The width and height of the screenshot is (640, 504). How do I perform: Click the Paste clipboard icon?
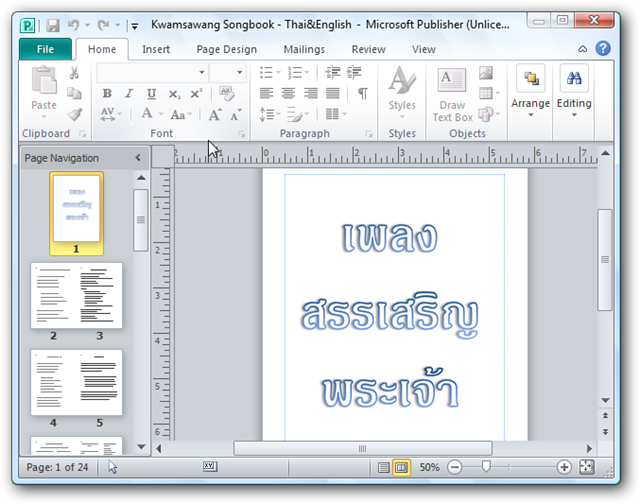[44, 80]
